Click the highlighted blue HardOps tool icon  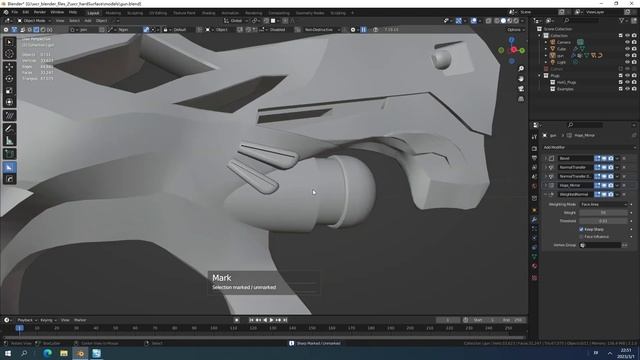pos(9,167)
